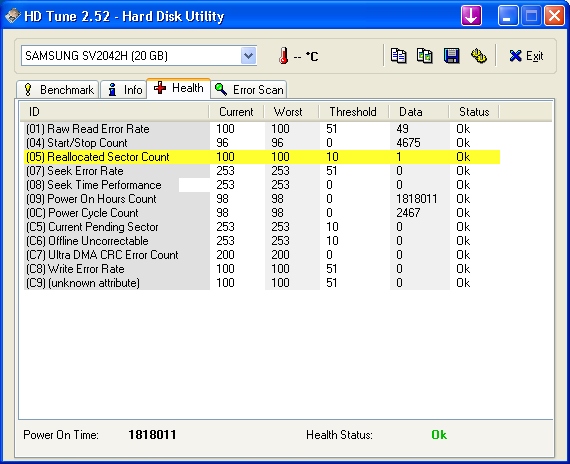Click the Current column header
Image resolution: width=570 pixels, height=464 pixels.
pyautogui.click(x=236, y=112)
